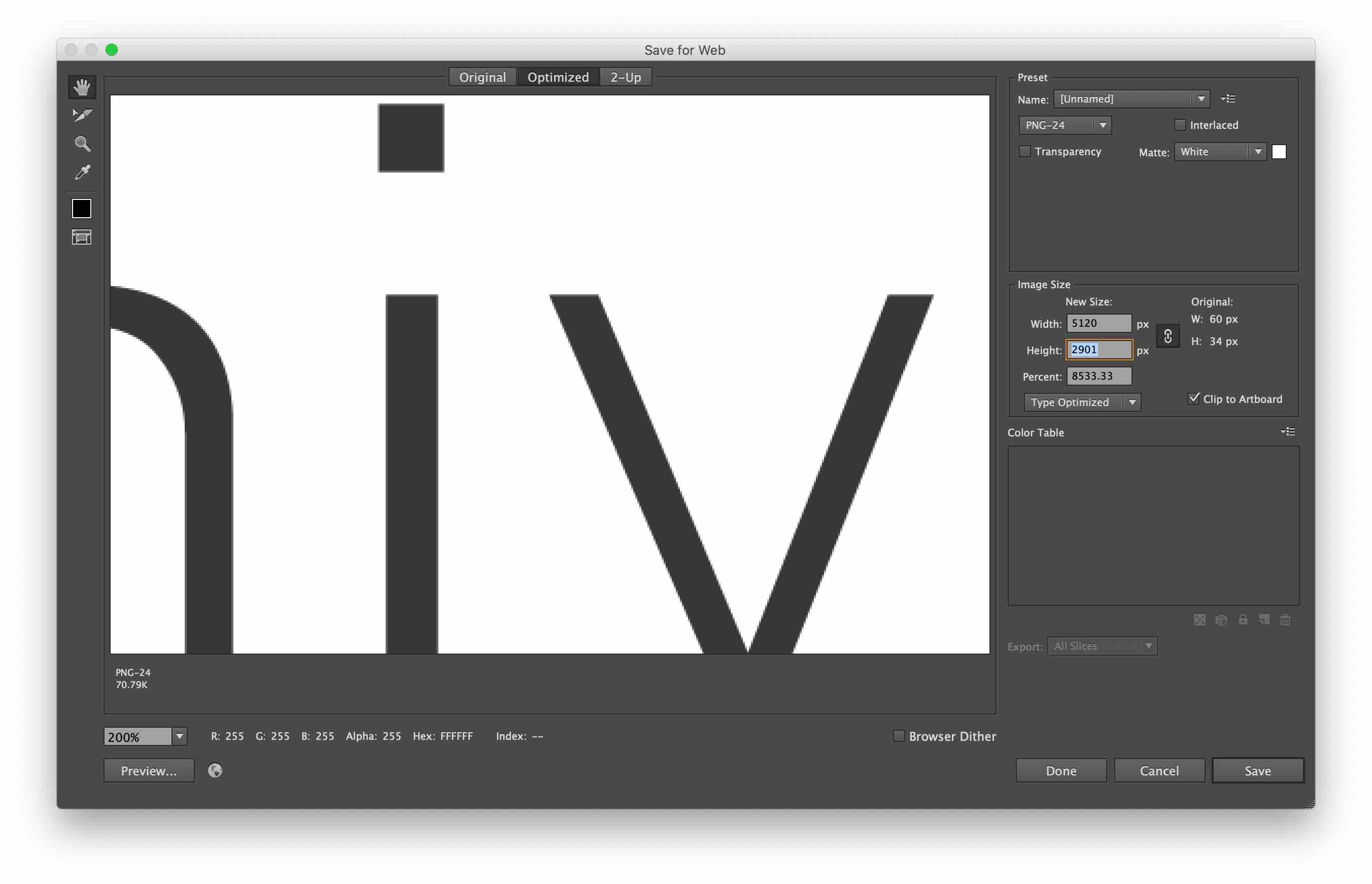Viewport: 1372px width, 884px height.
Task: Select the Slice Select tool
Action: [82, 115]
